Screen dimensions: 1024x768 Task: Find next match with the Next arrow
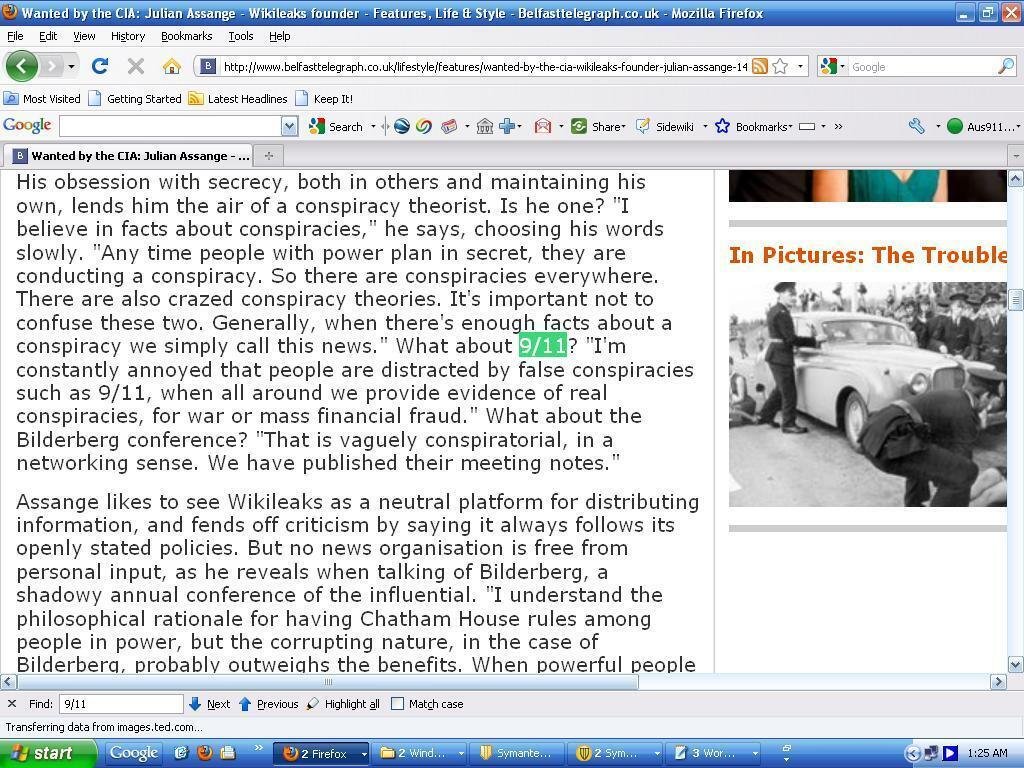tap(210, 703)
